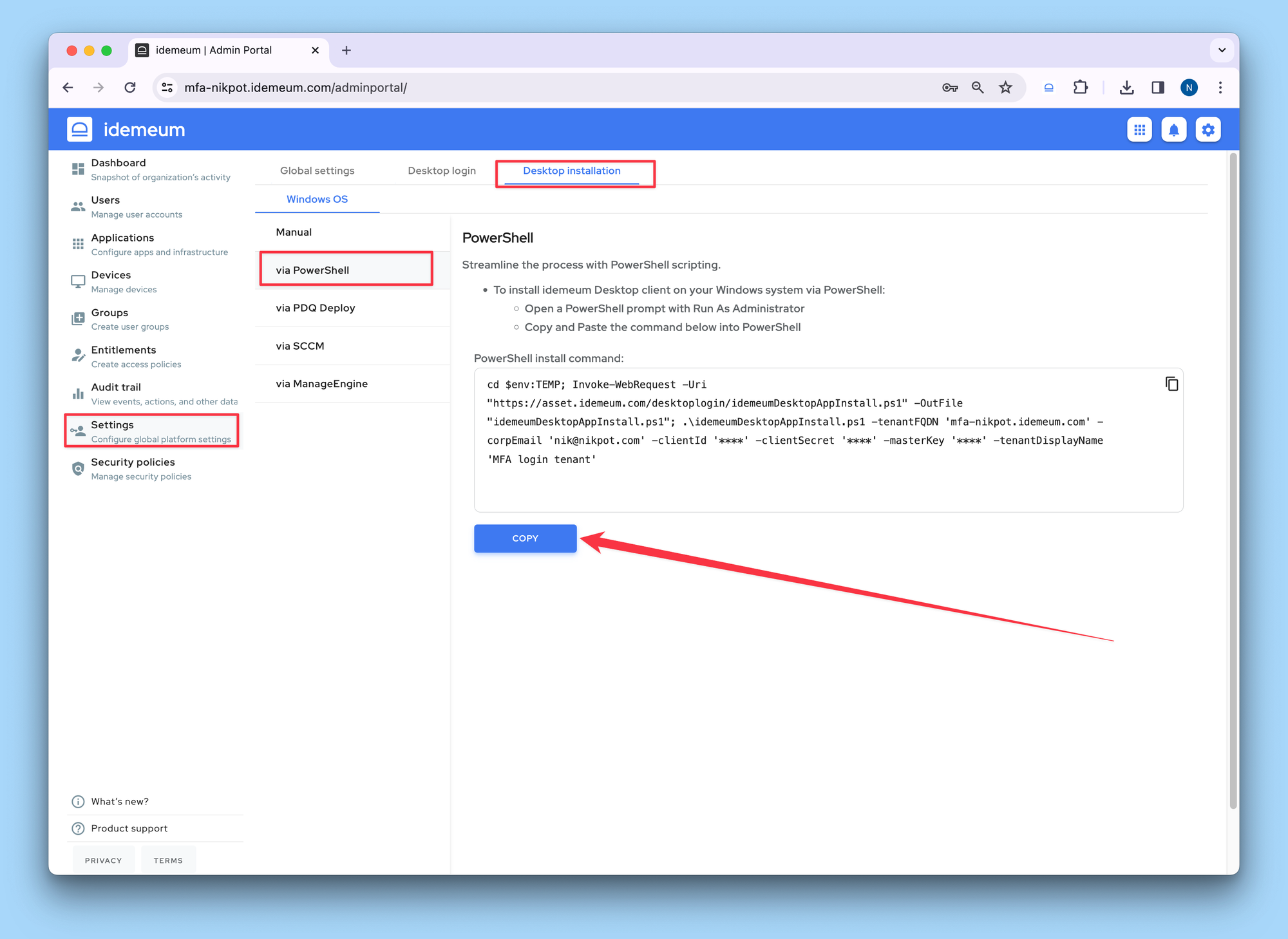Click the Dashboard sidebar icon
The image size is (1288, 939).
tap(78, 169)
